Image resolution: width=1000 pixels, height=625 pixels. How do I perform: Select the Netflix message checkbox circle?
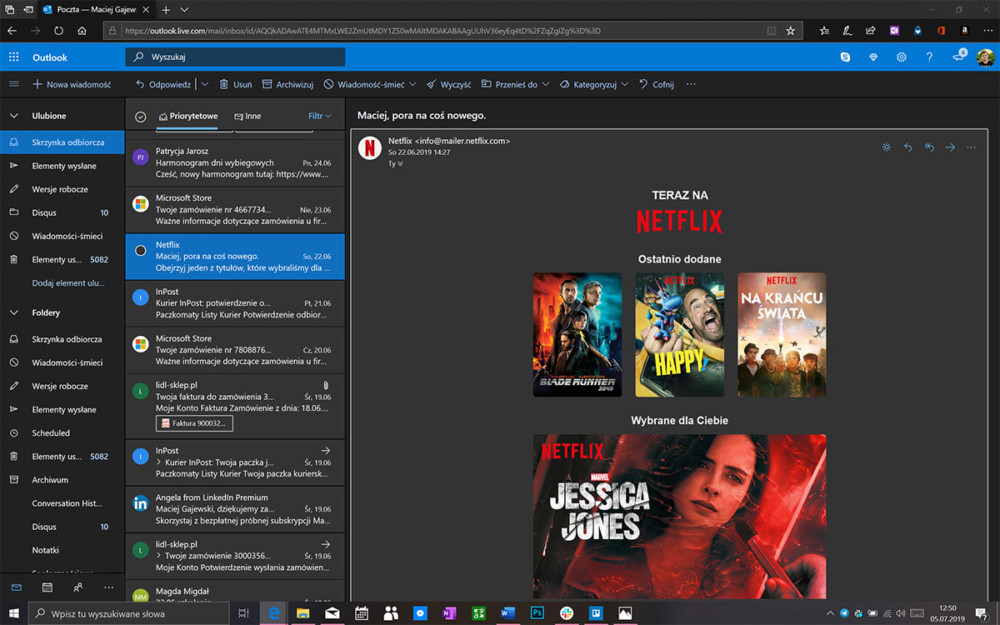point(140,251)
